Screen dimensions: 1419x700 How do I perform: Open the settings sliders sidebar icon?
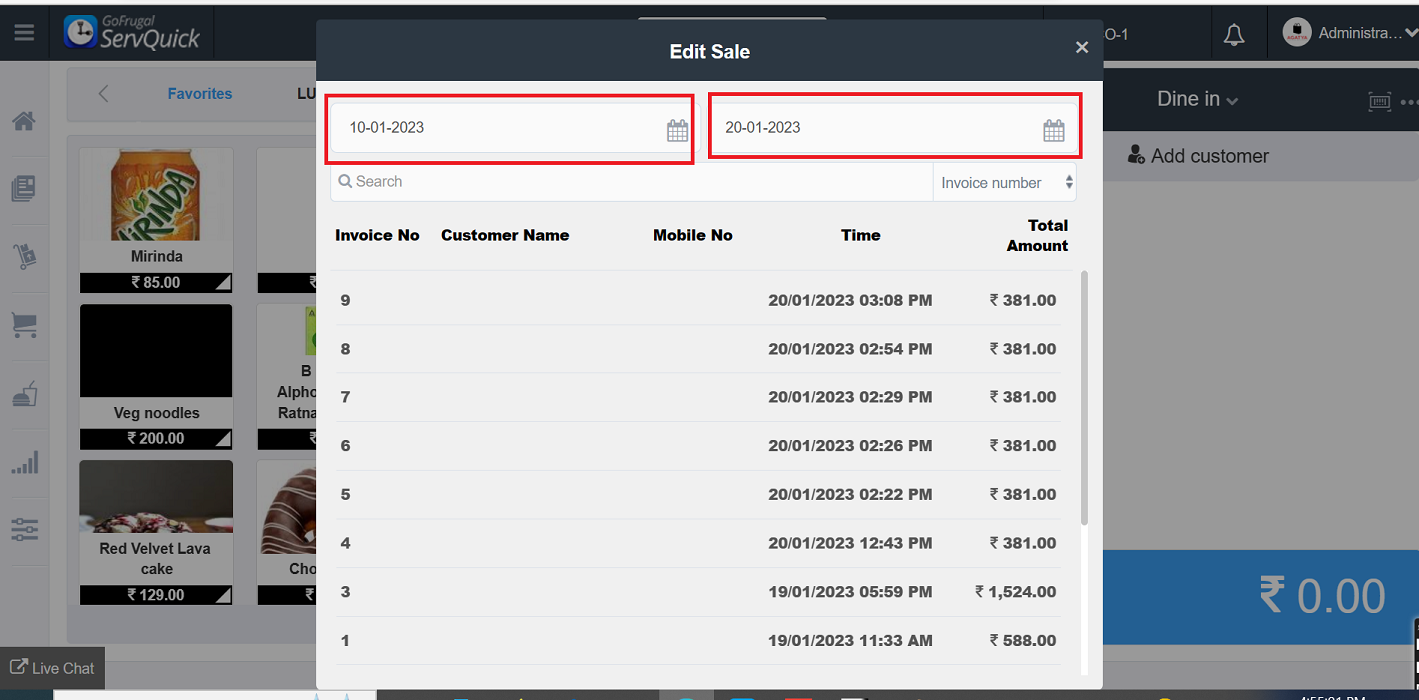[x=24, y=530]
